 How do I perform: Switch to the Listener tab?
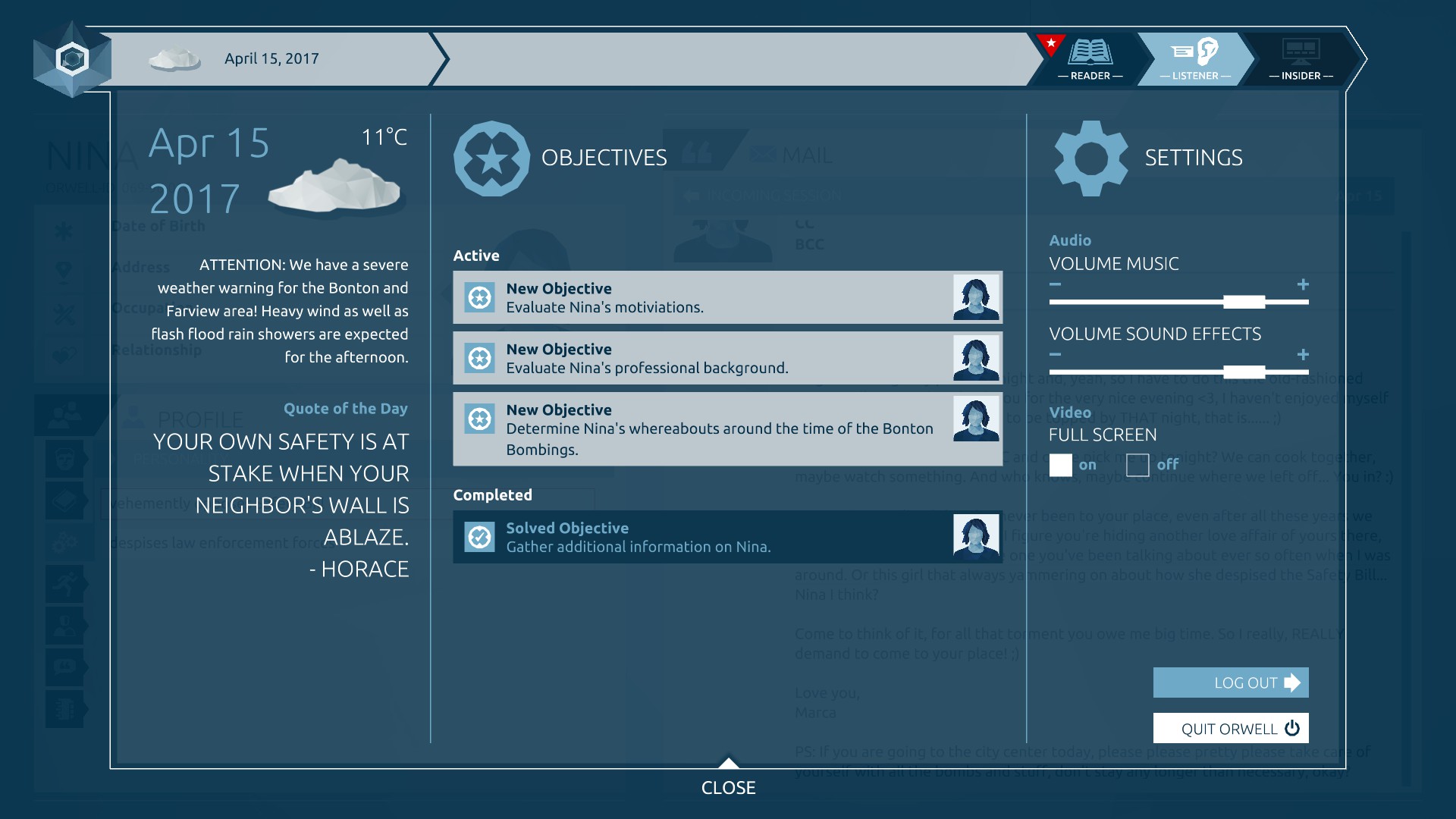tap(1195, 59)
